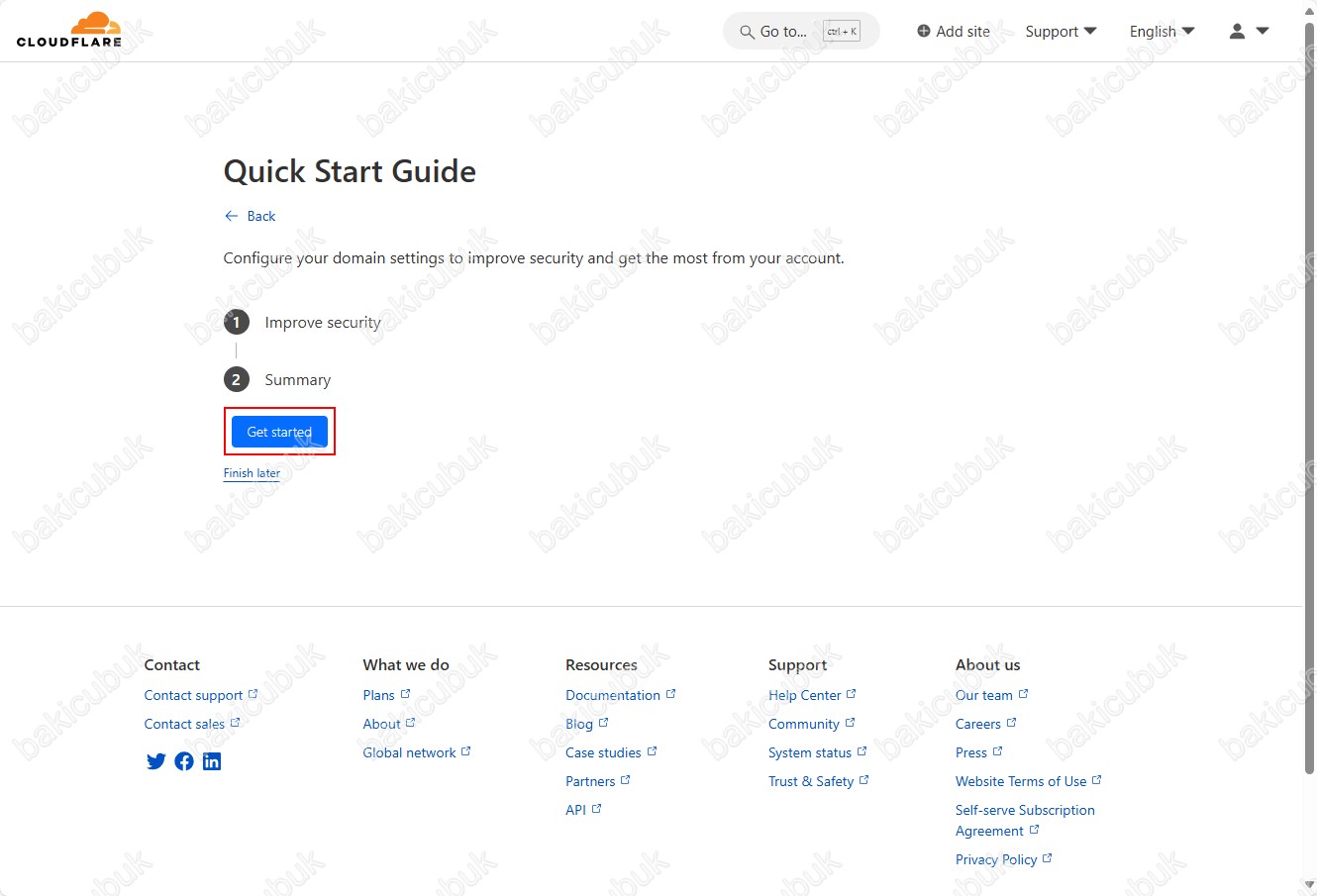Screen dimensions: 1317x896
Task: Click the About us footer heading
Action: 987,665
